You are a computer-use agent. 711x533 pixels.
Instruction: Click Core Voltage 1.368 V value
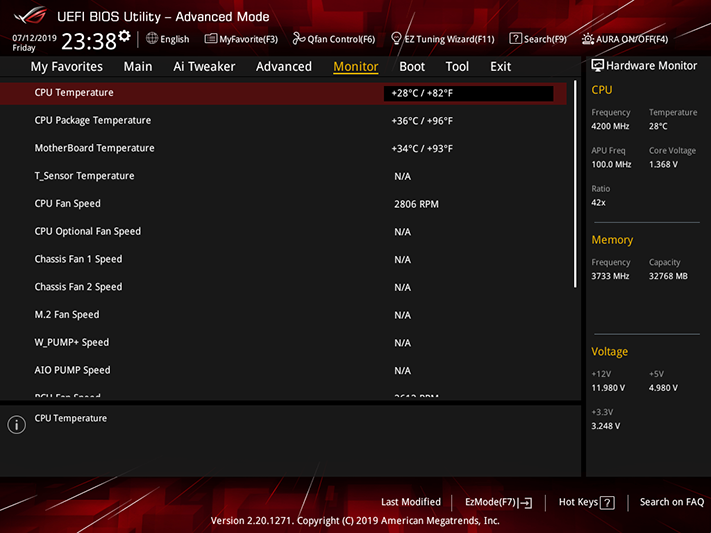663,165
